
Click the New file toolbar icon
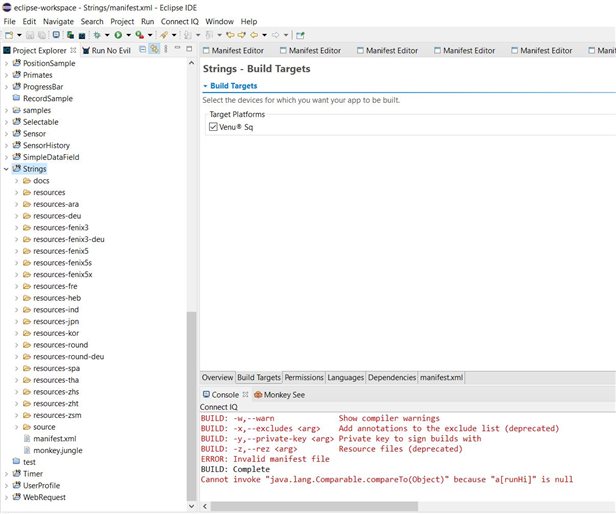pyautogui.click(x=8, y=35)
